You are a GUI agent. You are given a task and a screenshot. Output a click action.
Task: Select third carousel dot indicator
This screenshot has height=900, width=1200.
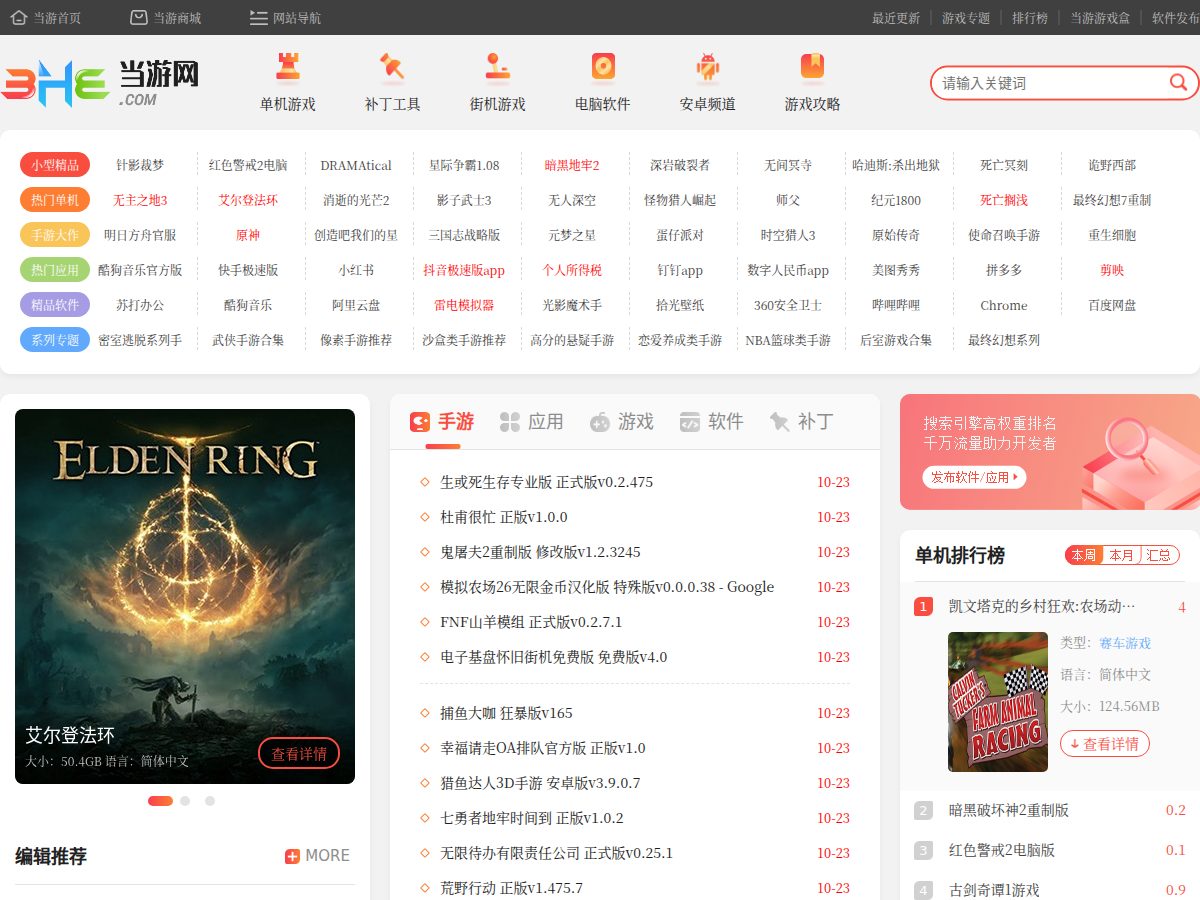coord(210,800)
